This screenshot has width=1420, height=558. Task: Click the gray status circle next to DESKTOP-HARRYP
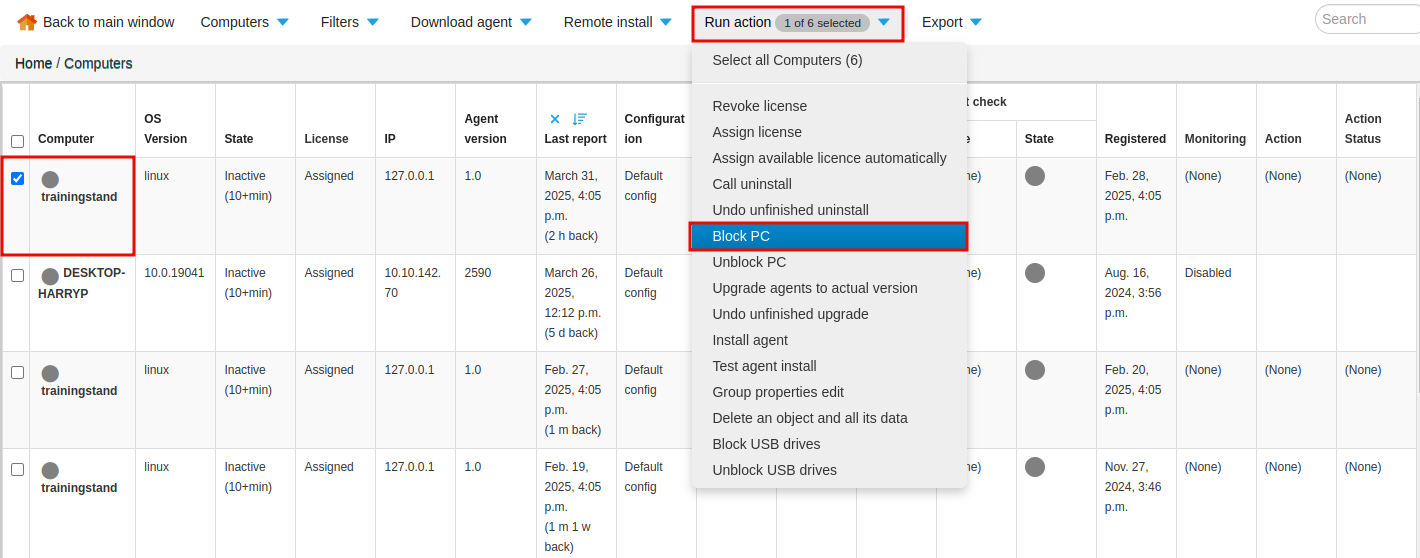(x=50, y=276)
